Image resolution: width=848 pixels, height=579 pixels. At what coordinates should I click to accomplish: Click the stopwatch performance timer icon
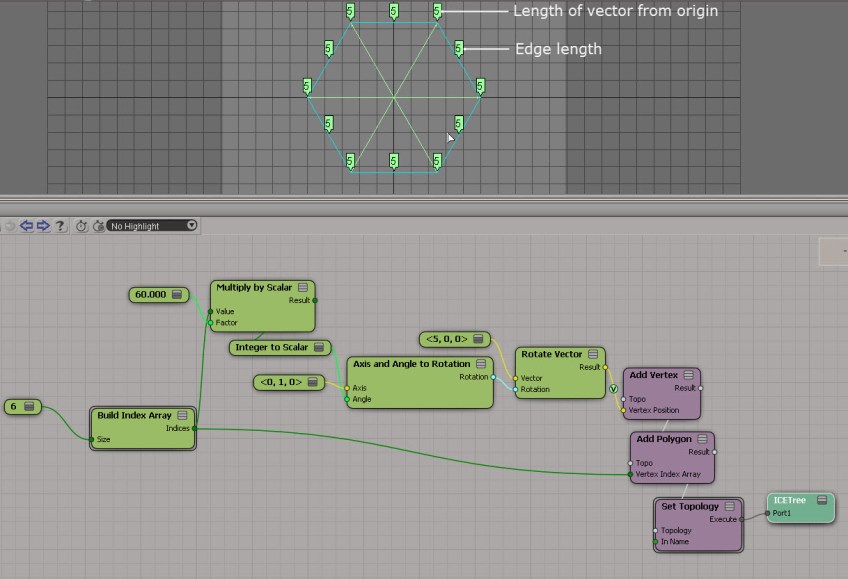coord(82,226)
